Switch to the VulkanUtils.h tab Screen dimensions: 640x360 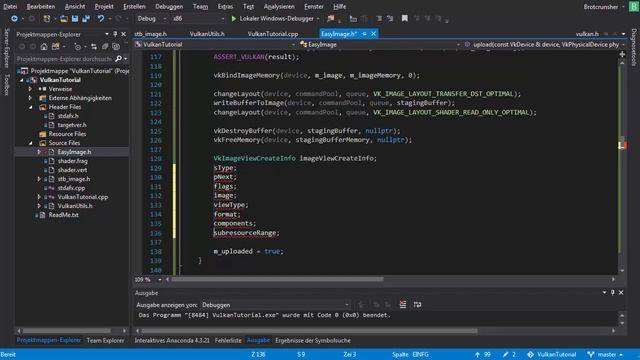coord(207,34)
